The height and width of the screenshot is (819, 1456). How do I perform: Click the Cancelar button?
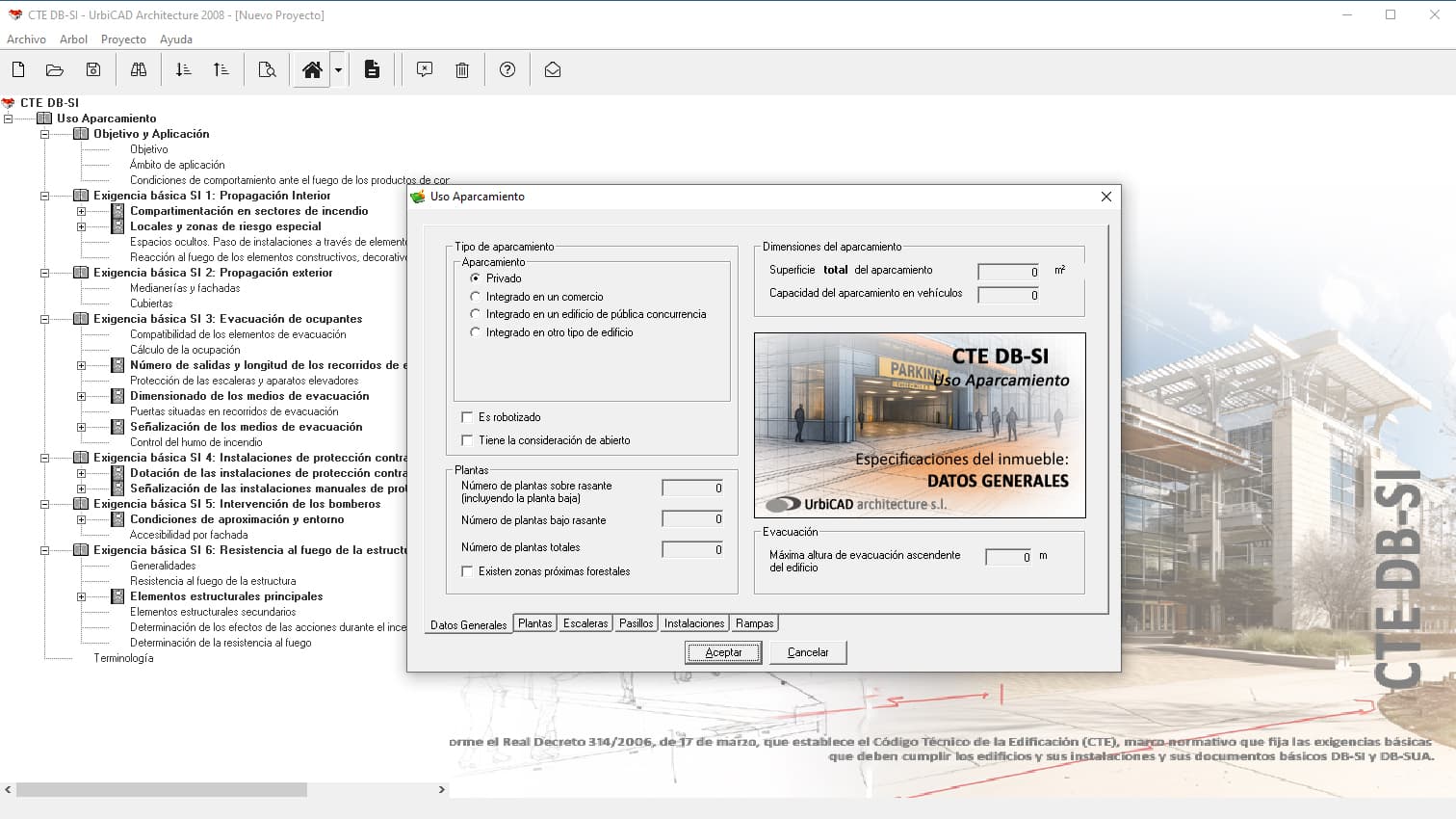pyautogui.click(x=808, y=652)
